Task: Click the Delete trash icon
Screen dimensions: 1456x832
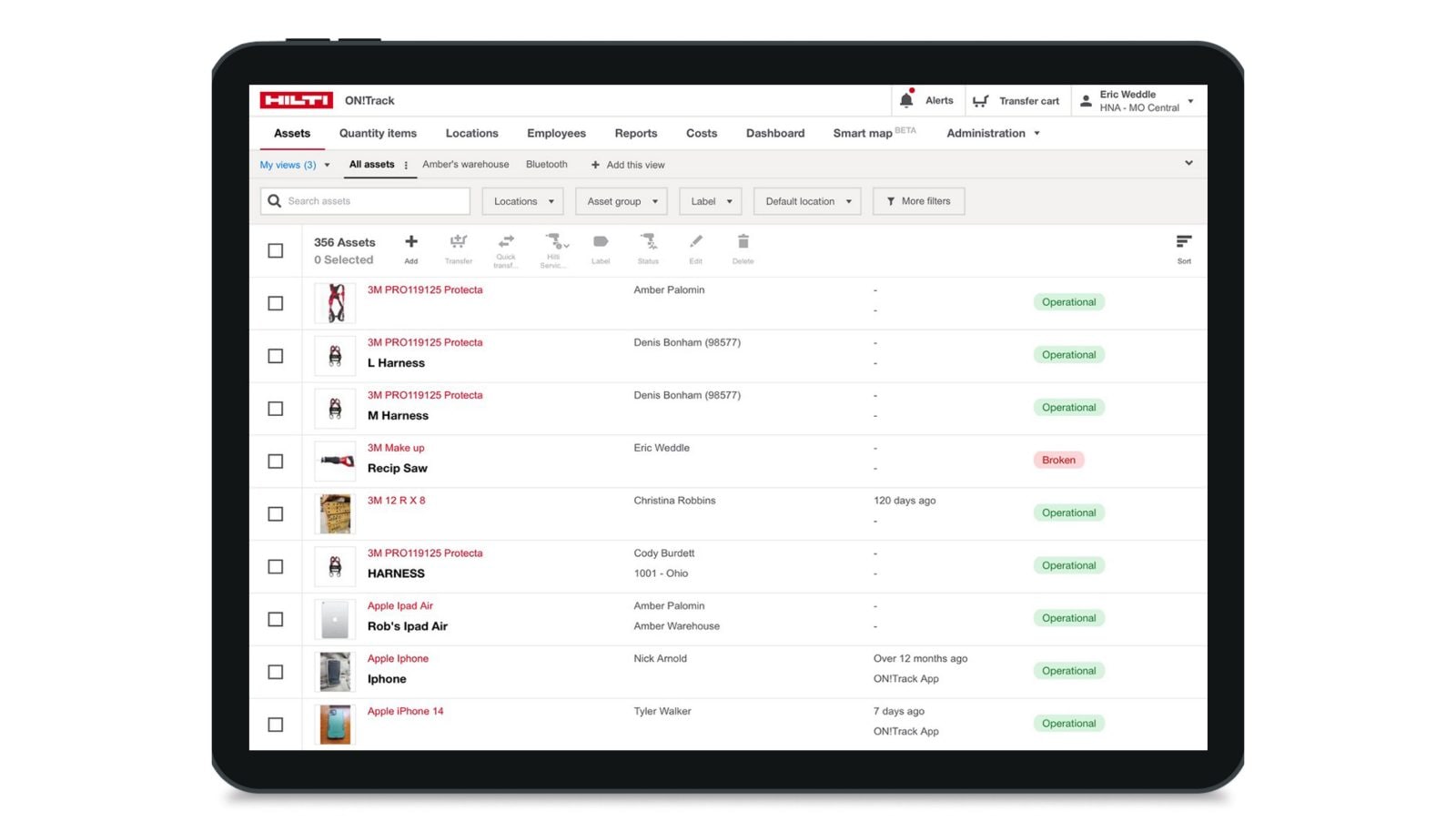Action: pos(743,242)
